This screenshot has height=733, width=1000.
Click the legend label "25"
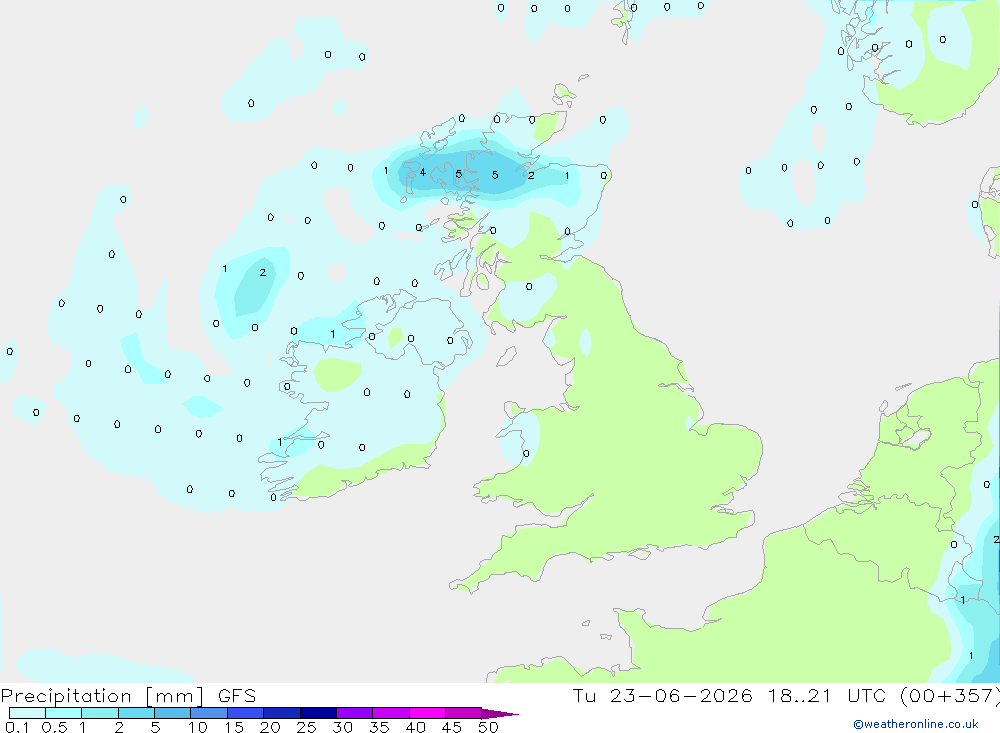point(307,727)
